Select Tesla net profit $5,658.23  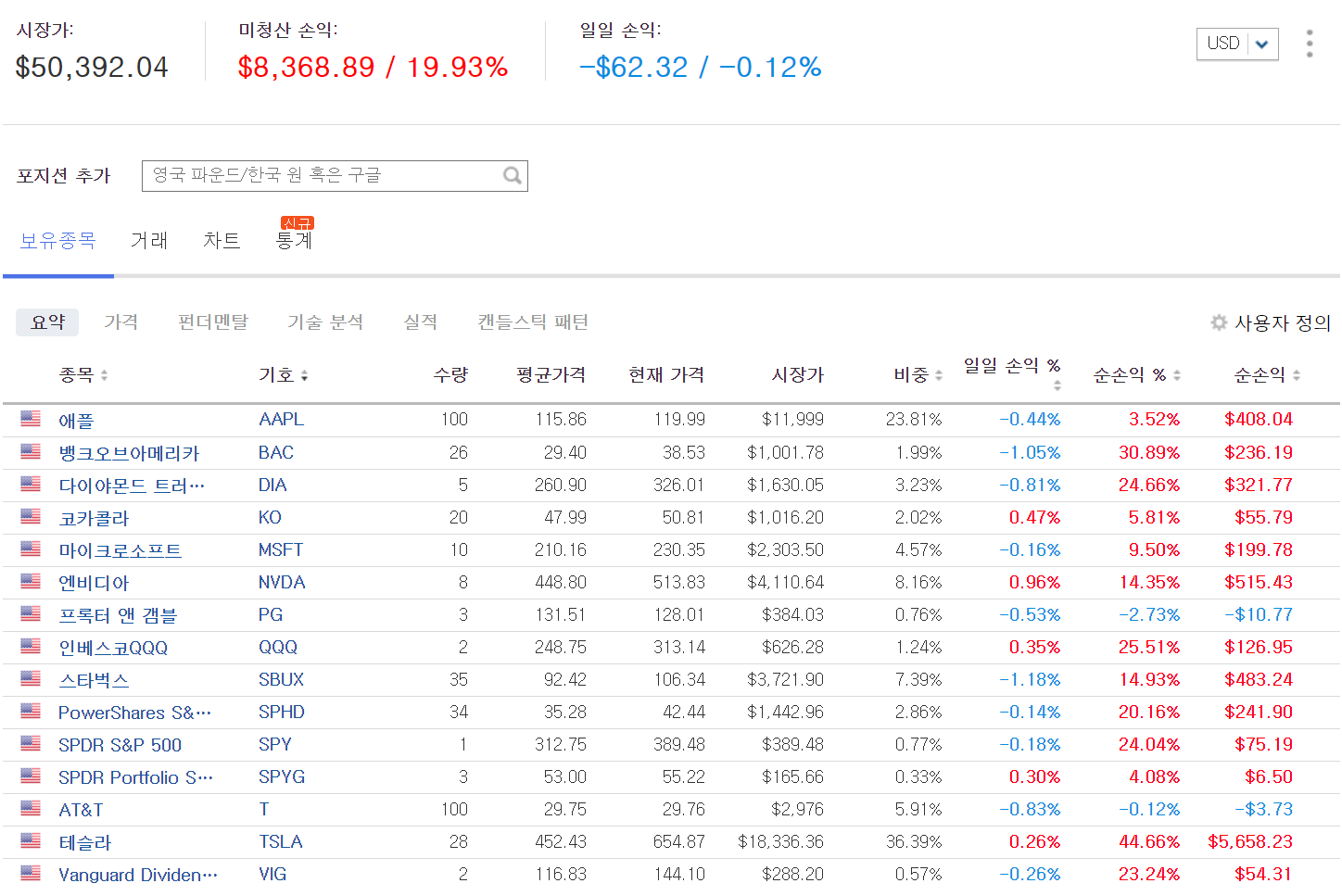click(1249, 842)
